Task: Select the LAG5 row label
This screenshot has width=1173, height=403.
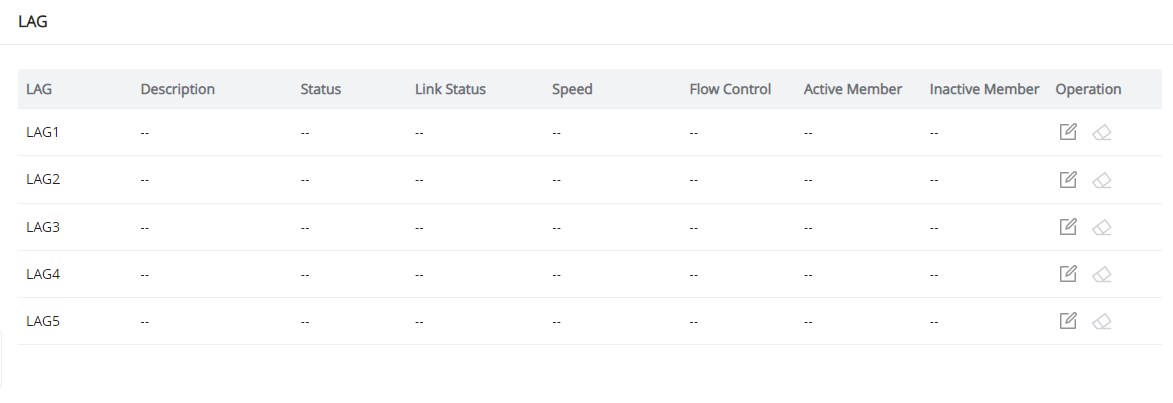Action: [43, 321]
